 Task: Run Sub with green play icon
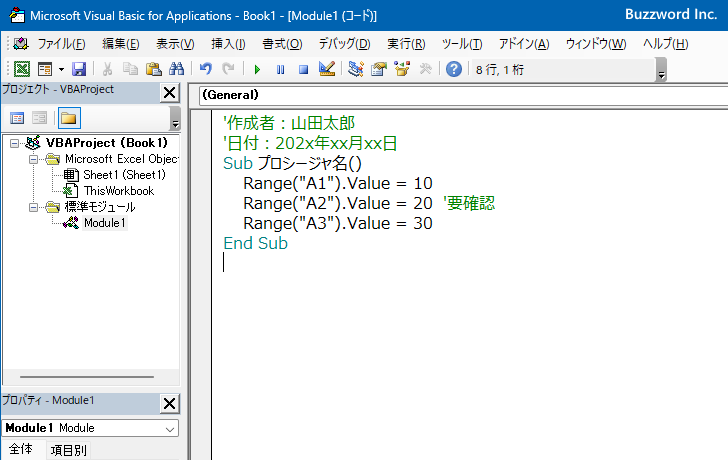tap(257, 70)
